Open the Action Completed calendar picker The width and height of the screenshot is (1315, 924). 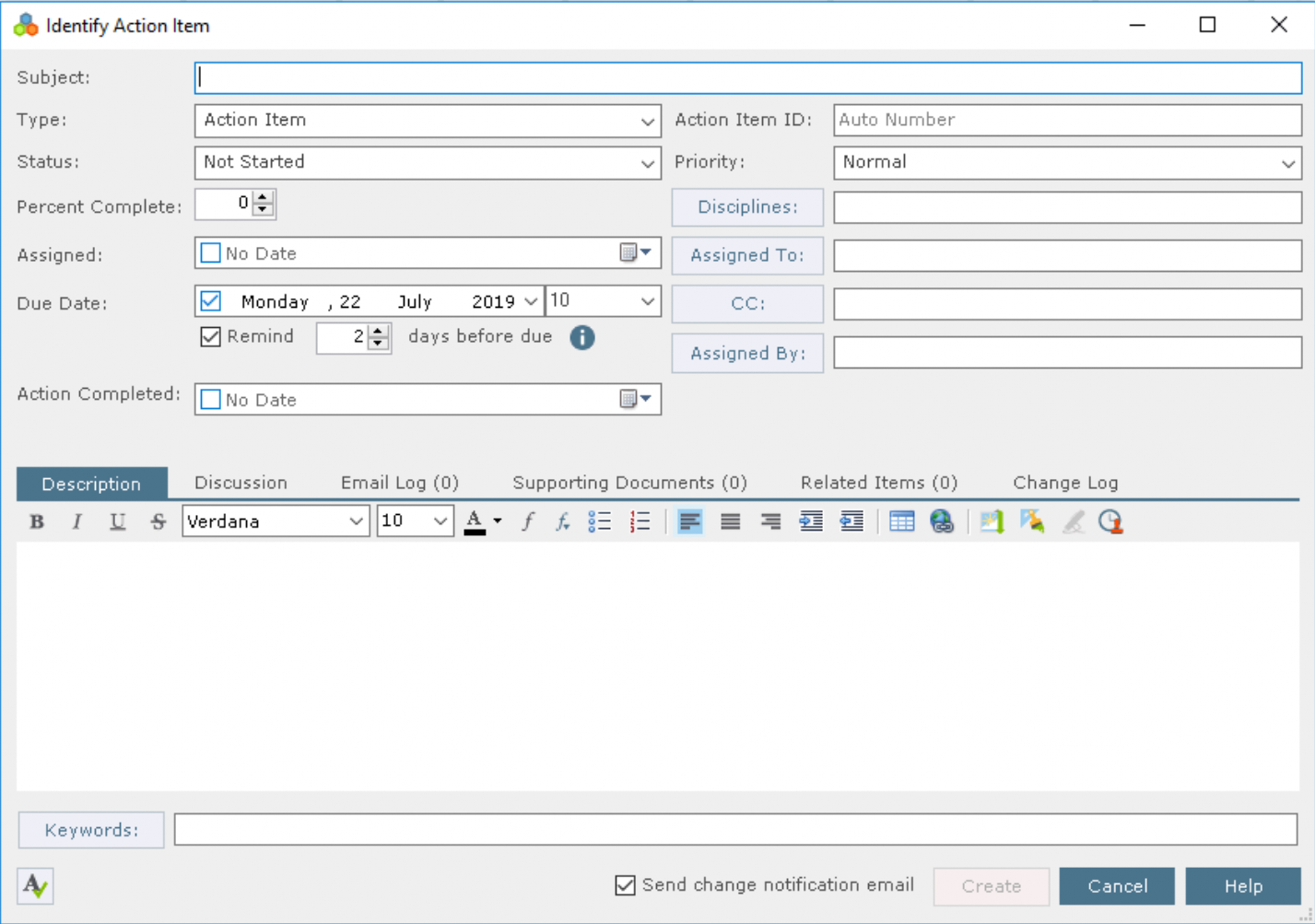tap(636, 399)
